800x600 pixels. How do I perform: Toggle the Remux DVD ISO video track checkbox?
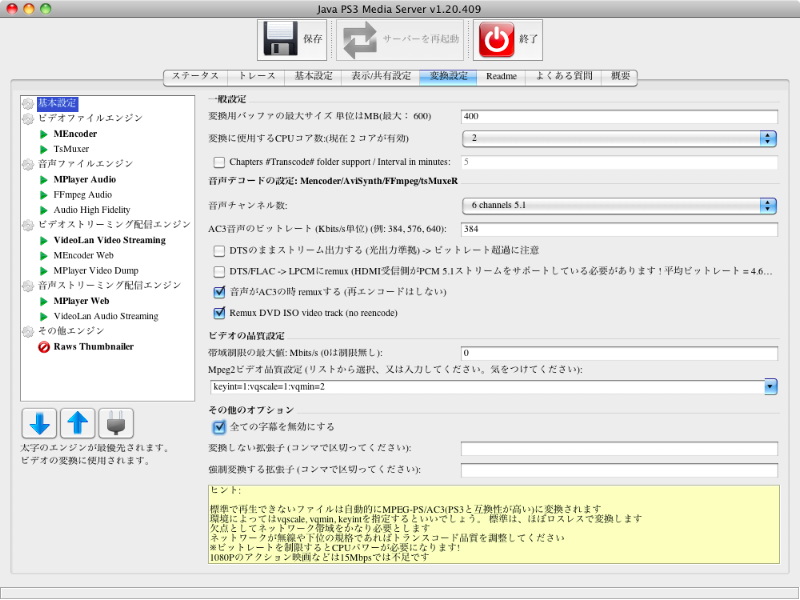[220, 313]
